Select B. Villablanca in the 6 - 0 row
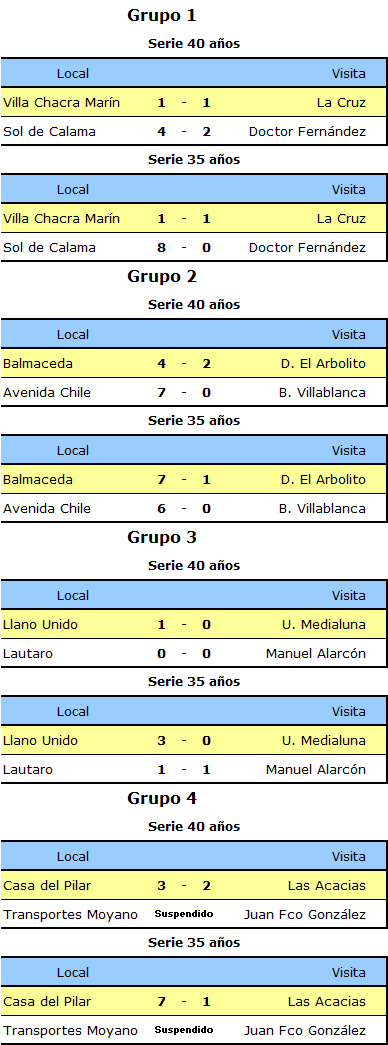 322,509
